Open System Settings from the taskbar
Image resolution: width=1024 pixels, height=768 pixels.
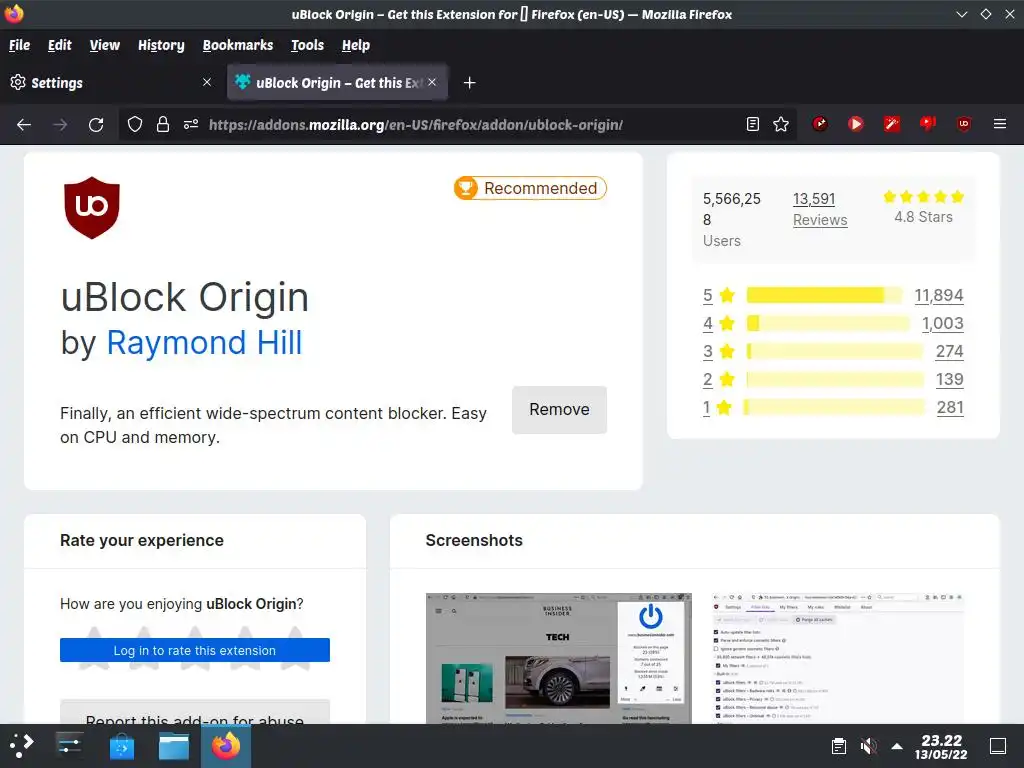[69, 745]
